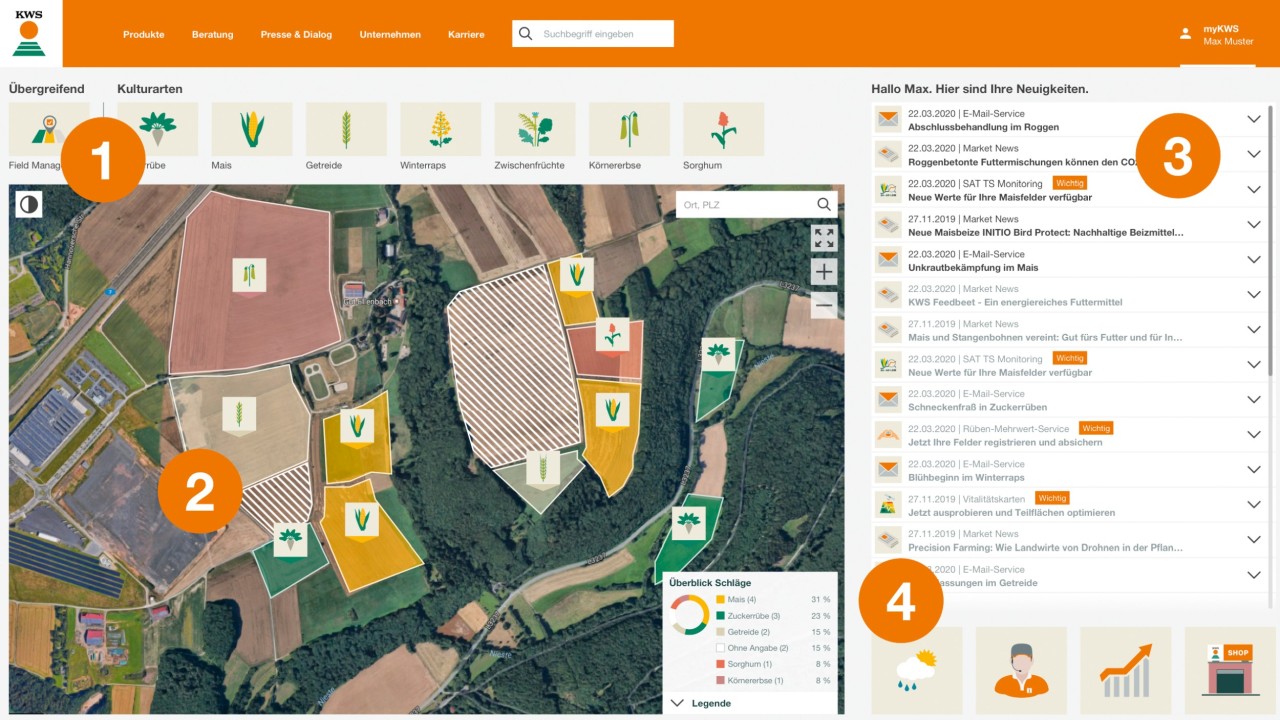Screen dimensions: 1280x720
Task: Open the Produkte menu
Action: pos(143,34)
